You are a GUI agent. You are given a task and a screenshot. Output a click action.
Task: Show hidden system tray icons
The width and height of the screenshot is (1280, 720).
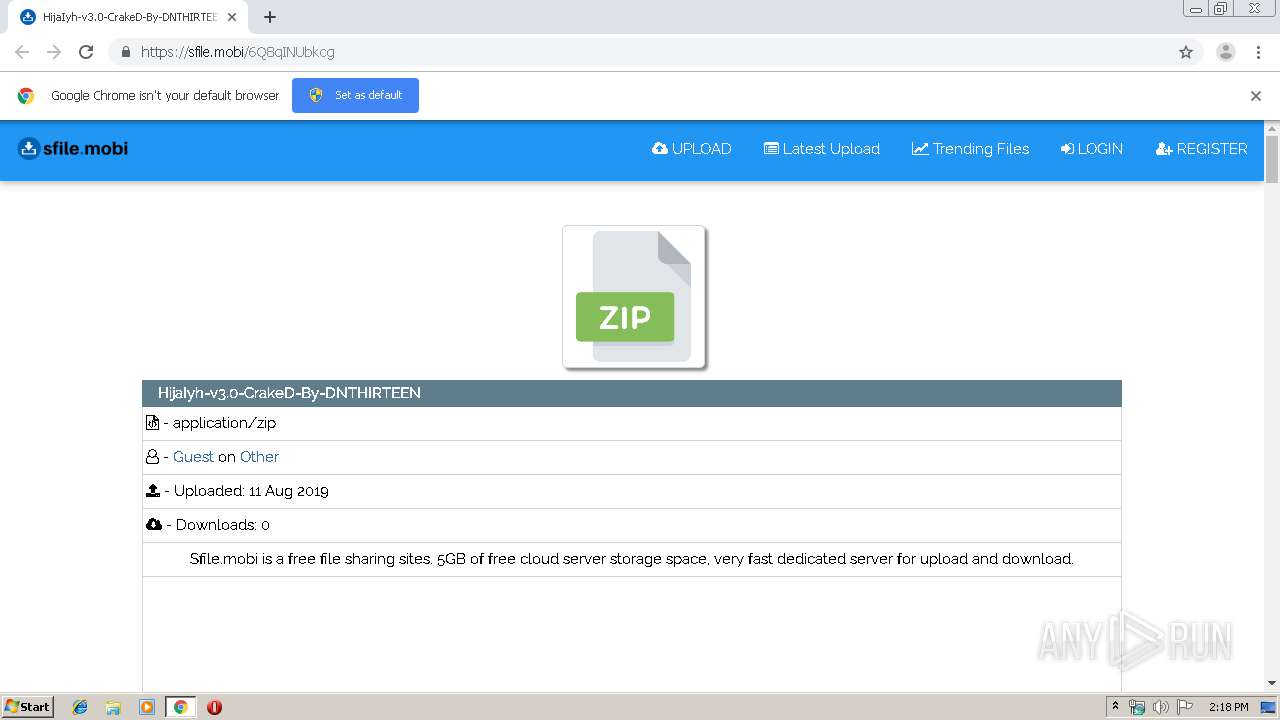pos(1115,707)
